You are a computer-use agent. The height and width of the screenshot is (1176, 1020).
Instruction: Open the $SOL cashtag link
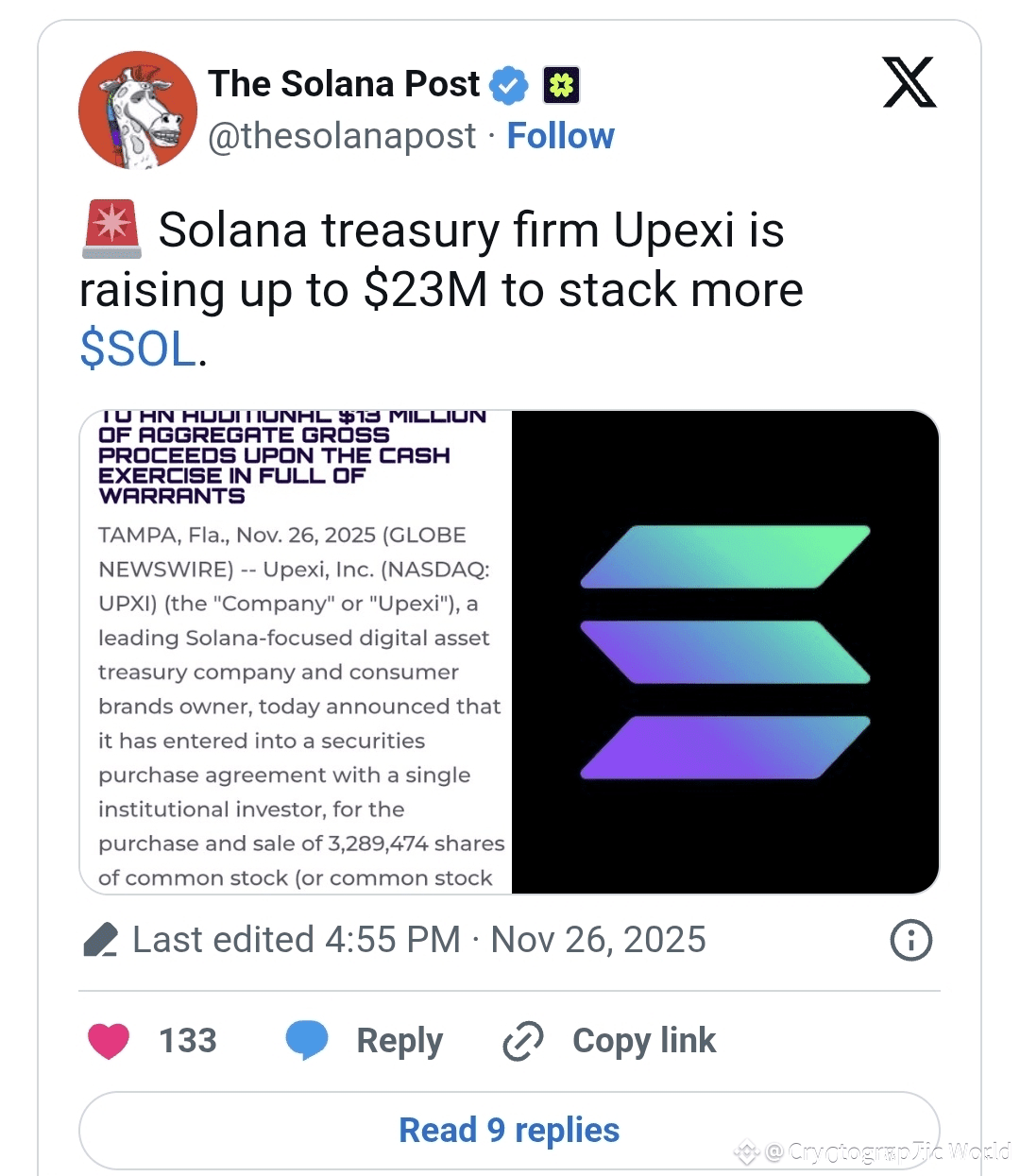coord(138,349)
